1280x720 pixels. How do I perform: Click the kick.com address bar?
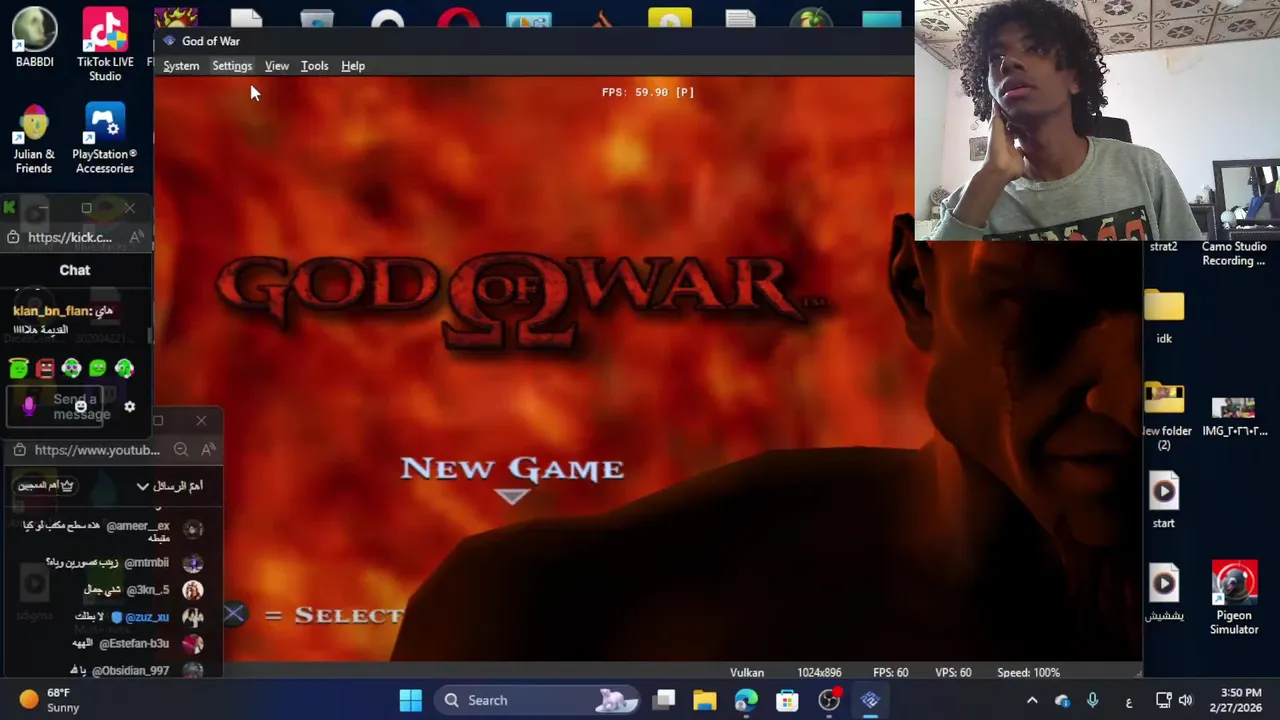click(x=70, y=238)
